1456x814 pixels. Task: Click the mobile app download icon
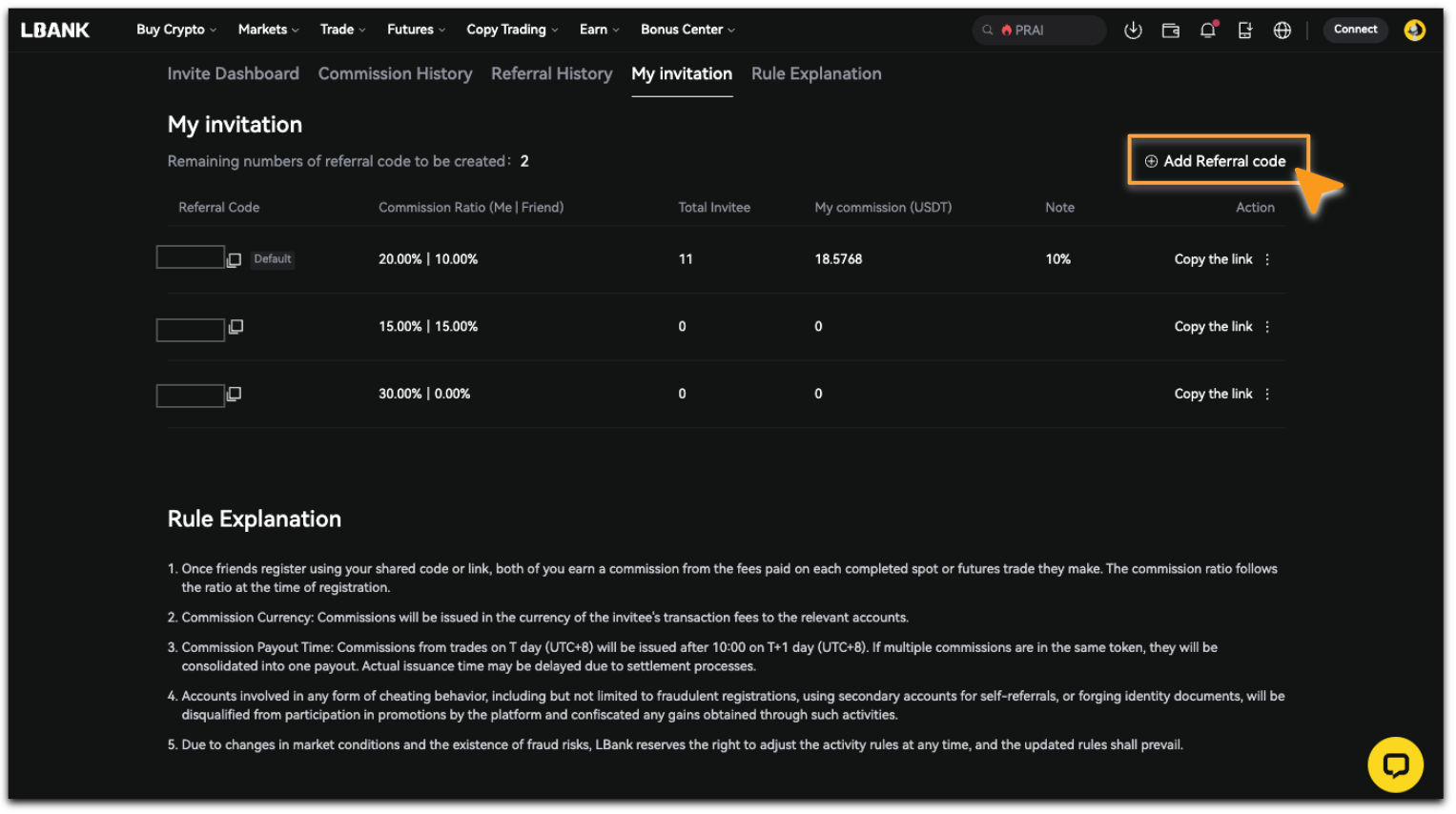(1245, 31)
